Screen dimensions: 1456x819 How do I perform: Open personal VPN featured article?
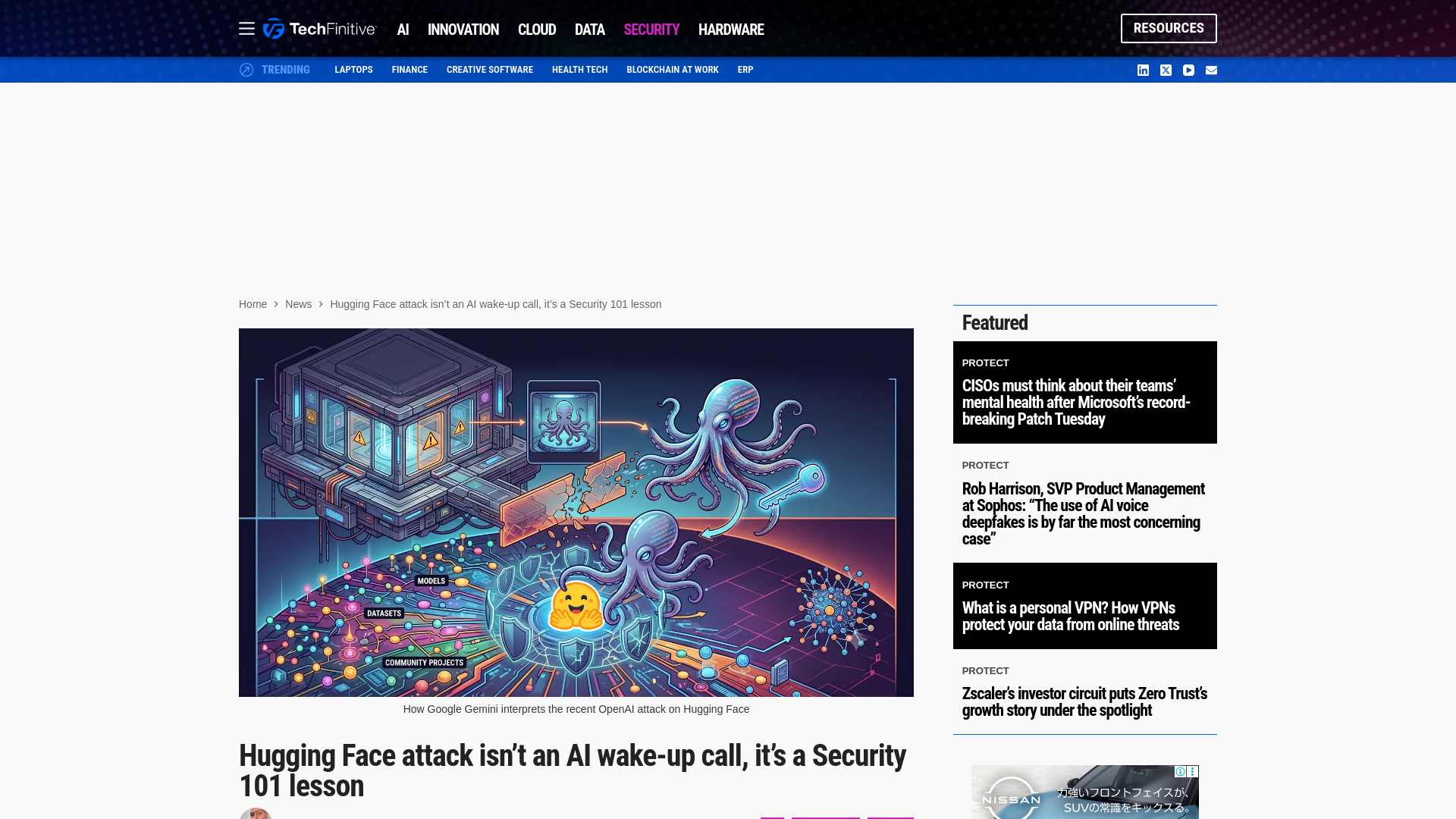1071,617
